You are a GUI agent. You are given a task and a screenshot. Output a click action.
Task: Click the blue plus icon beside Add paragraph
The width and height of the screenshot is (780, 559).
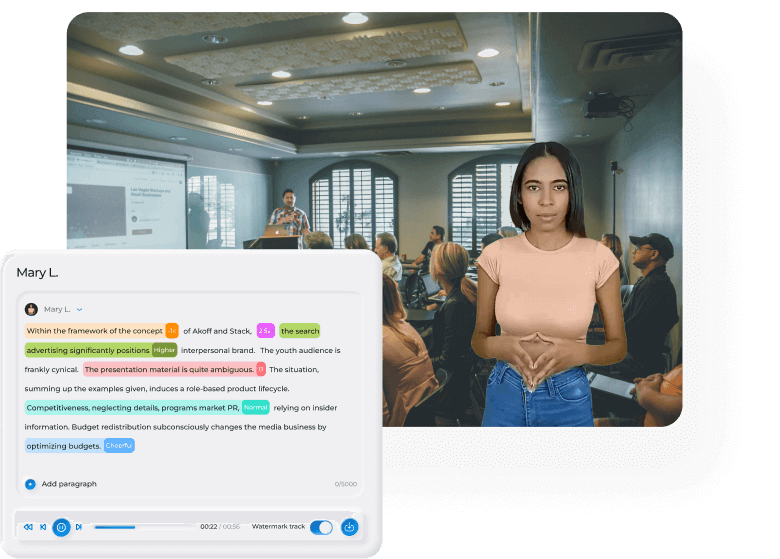tap(30, 484)
